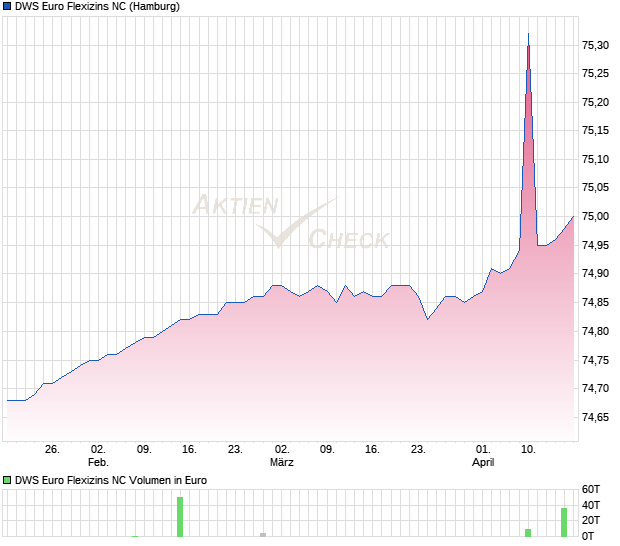Click the '26.' date axis label
The height and width of the screenshot is (546, 620).
52,450
